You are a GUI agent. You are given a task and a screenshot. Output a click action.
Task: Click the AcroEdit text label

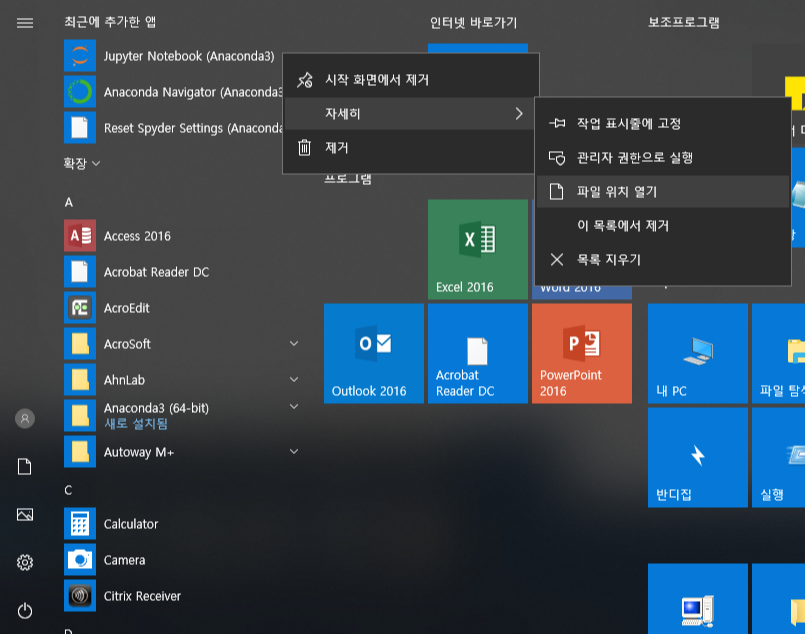pos(126,308)
